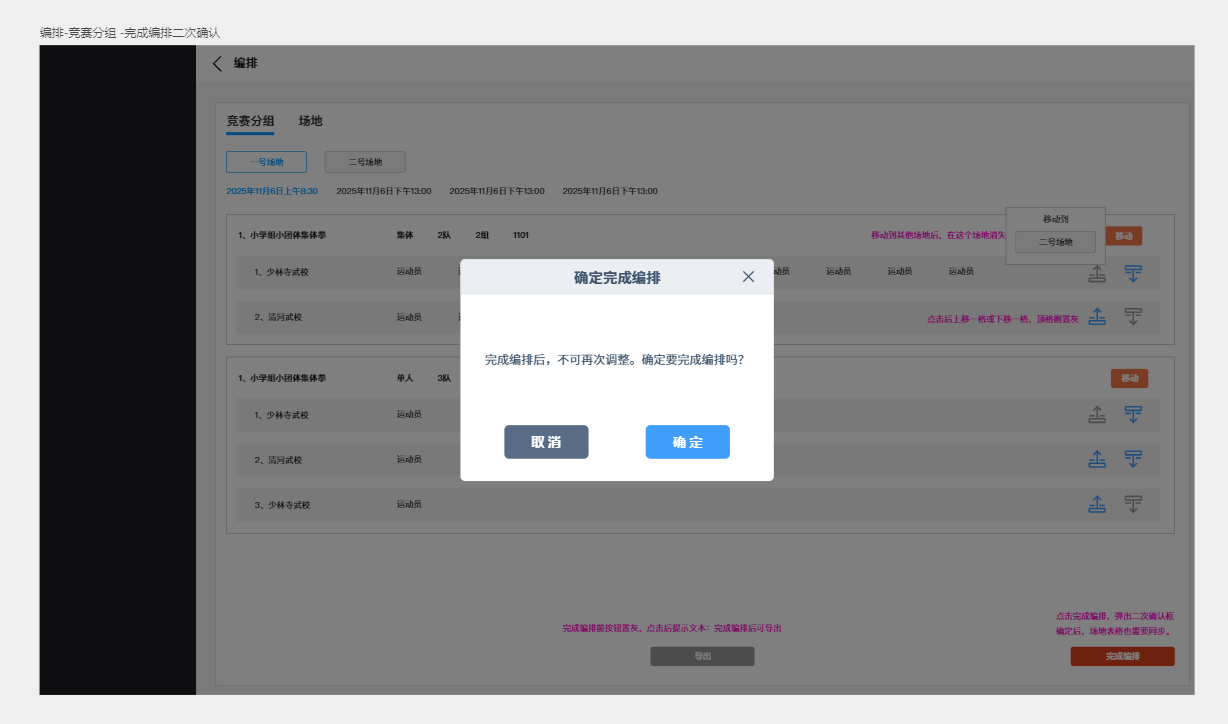Select the 一号场地 venue toggle

tap(266, 162)
